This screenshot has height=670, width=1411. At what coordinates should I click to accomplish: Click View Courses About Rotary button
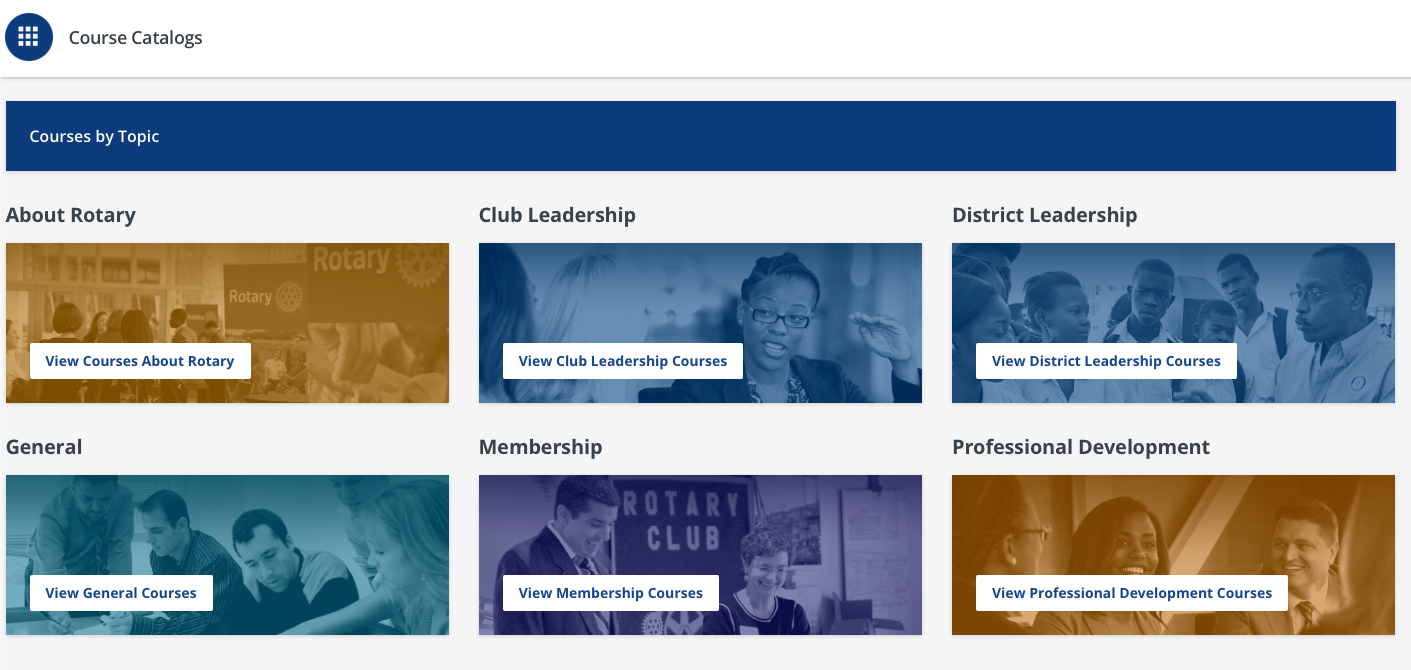pos(140,361)
